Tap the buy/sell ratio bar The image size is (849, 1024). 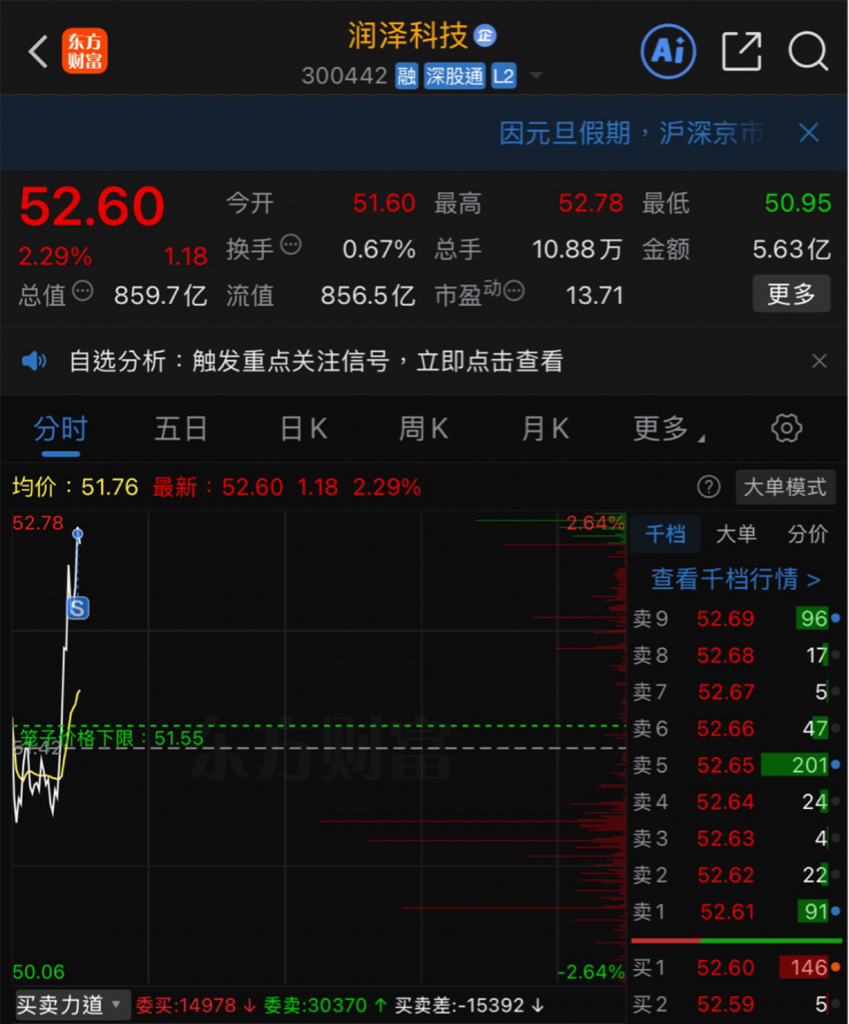[x=736, y=940]
